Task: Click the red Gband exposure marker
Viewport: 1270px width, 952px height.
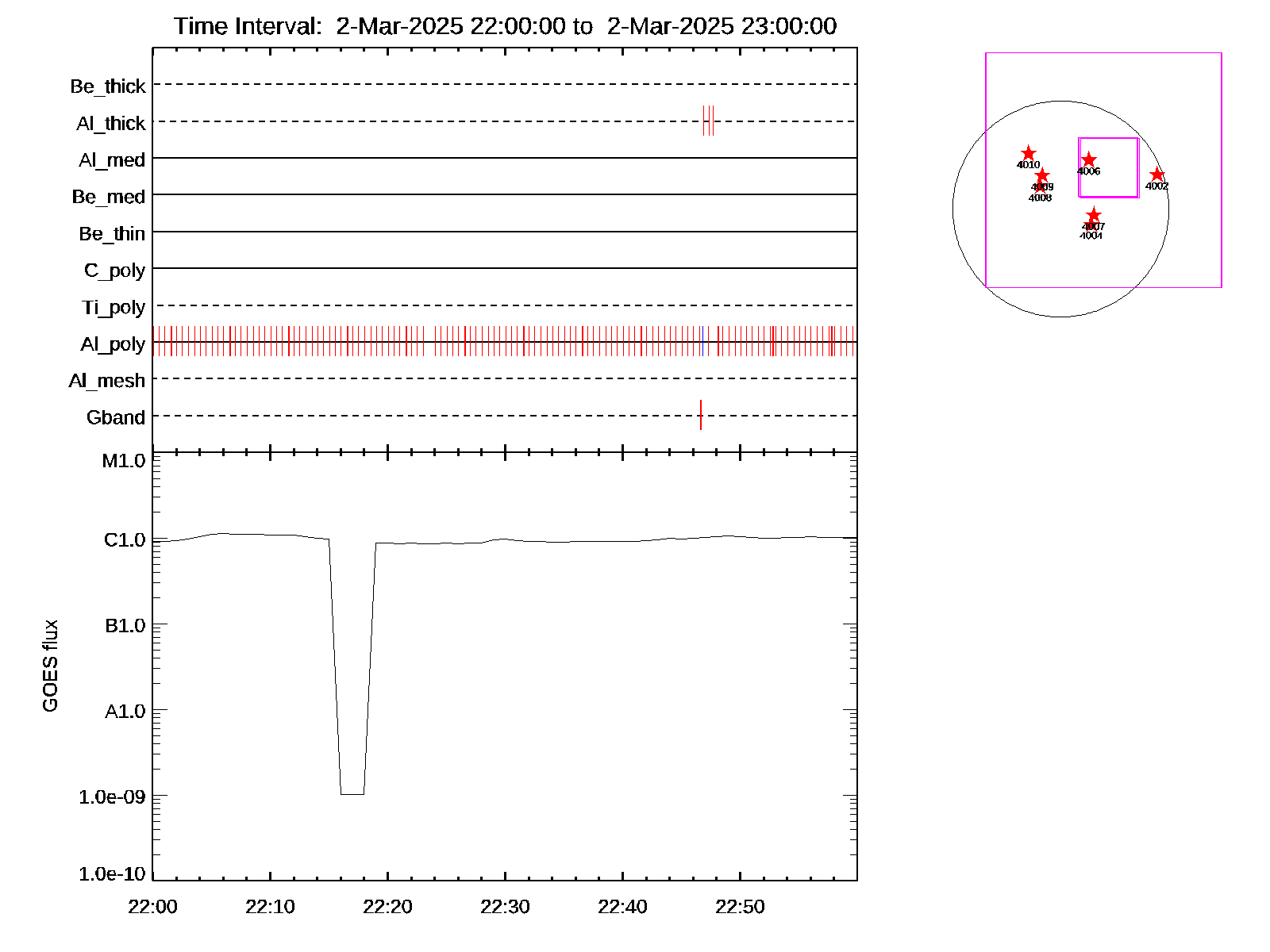Action: pyautogui.click(x=701, y=415)
